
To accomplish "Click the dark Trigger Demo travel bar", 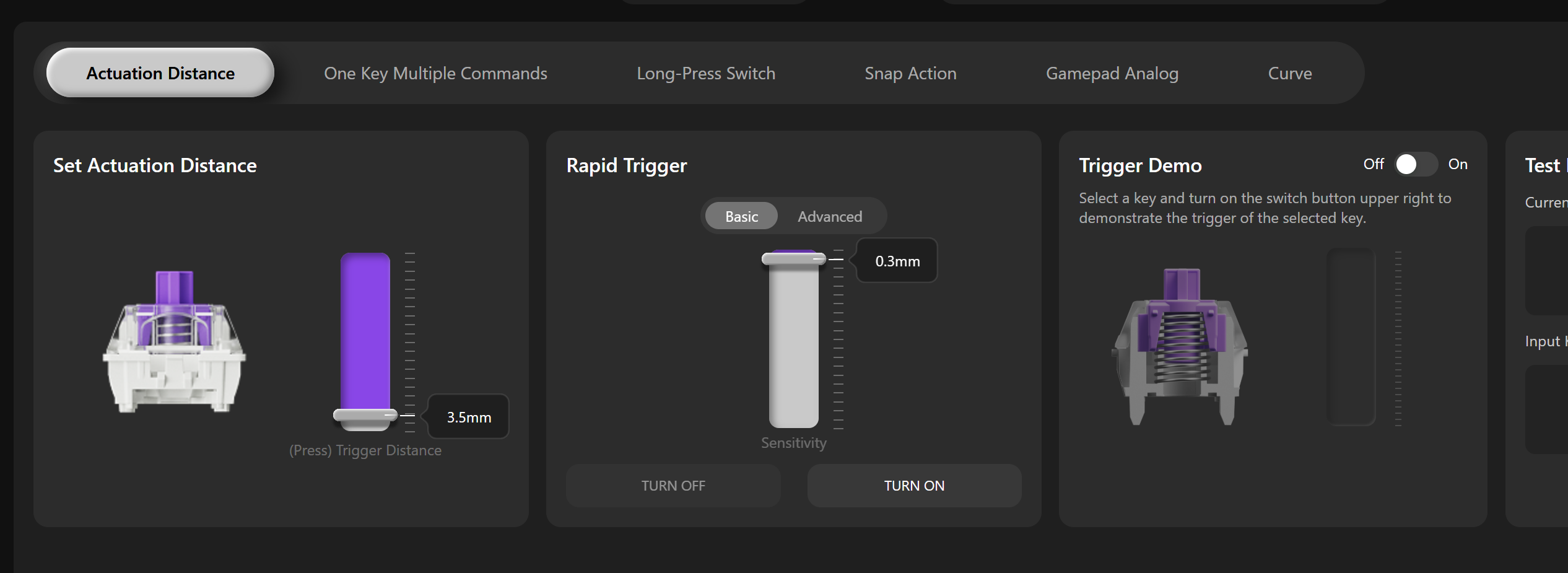I will pos(1351,337).
